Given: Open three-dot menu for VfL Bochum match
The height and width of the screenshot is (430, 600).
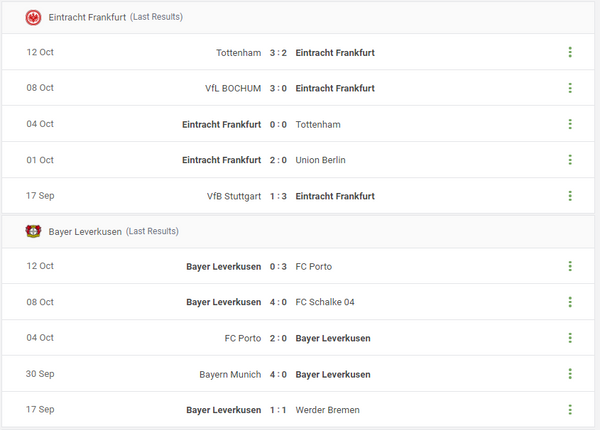Looking at the screenshot, I should click(570, 88).
